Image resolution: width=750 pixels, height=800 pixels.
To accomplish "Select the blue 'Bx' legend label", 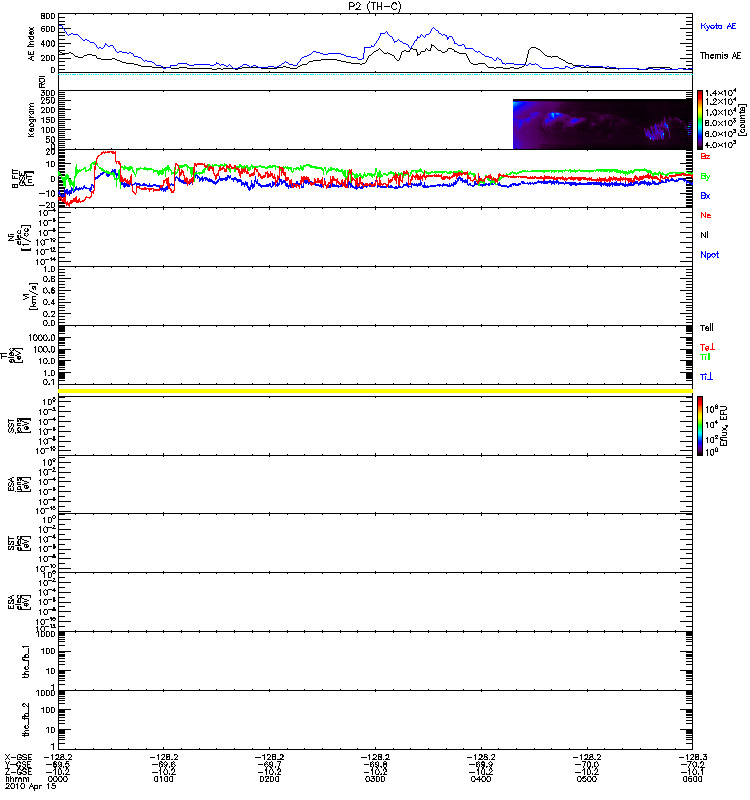I will (705, 196).
